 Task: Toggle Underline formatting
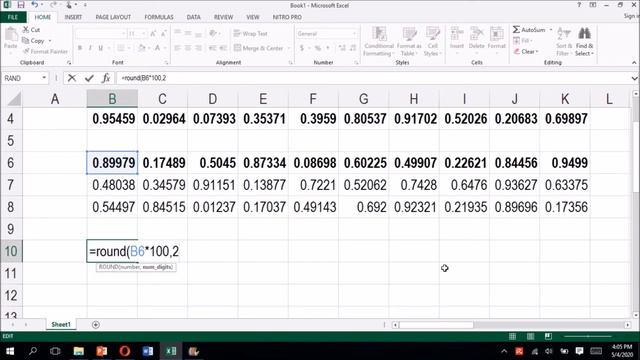click(100, 48)
